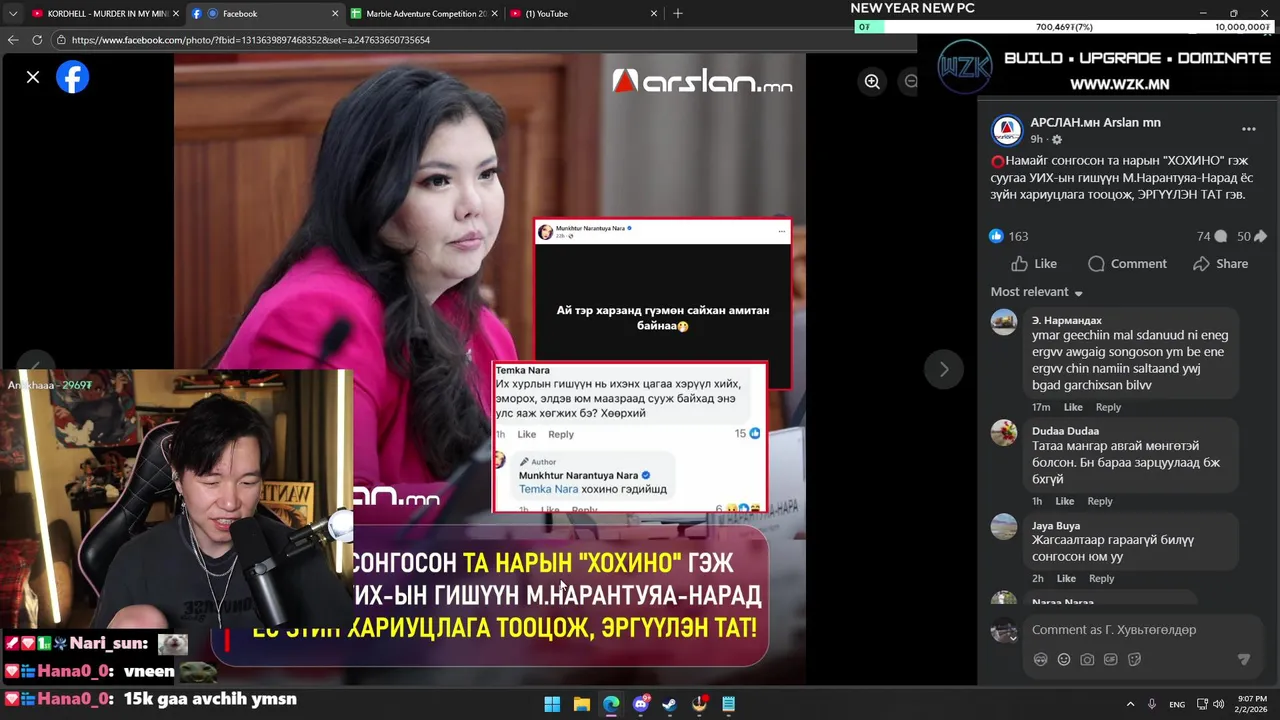Close the KORDHELL tab
The image size is (1280, 720).
[x=176, y=14]
